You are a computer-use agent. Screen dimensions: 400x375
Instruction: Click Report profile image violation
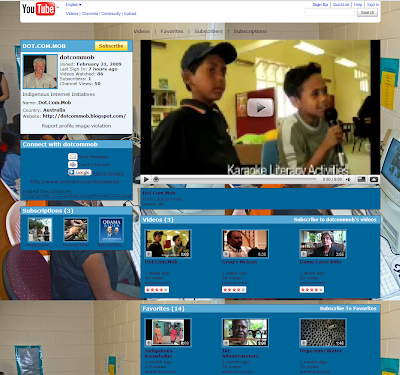point(76,126)
